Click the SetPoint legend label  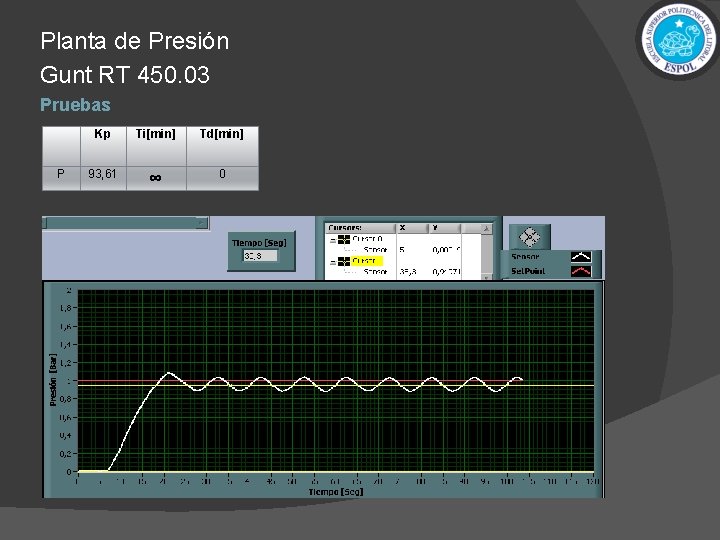click(x=528, y=271)
